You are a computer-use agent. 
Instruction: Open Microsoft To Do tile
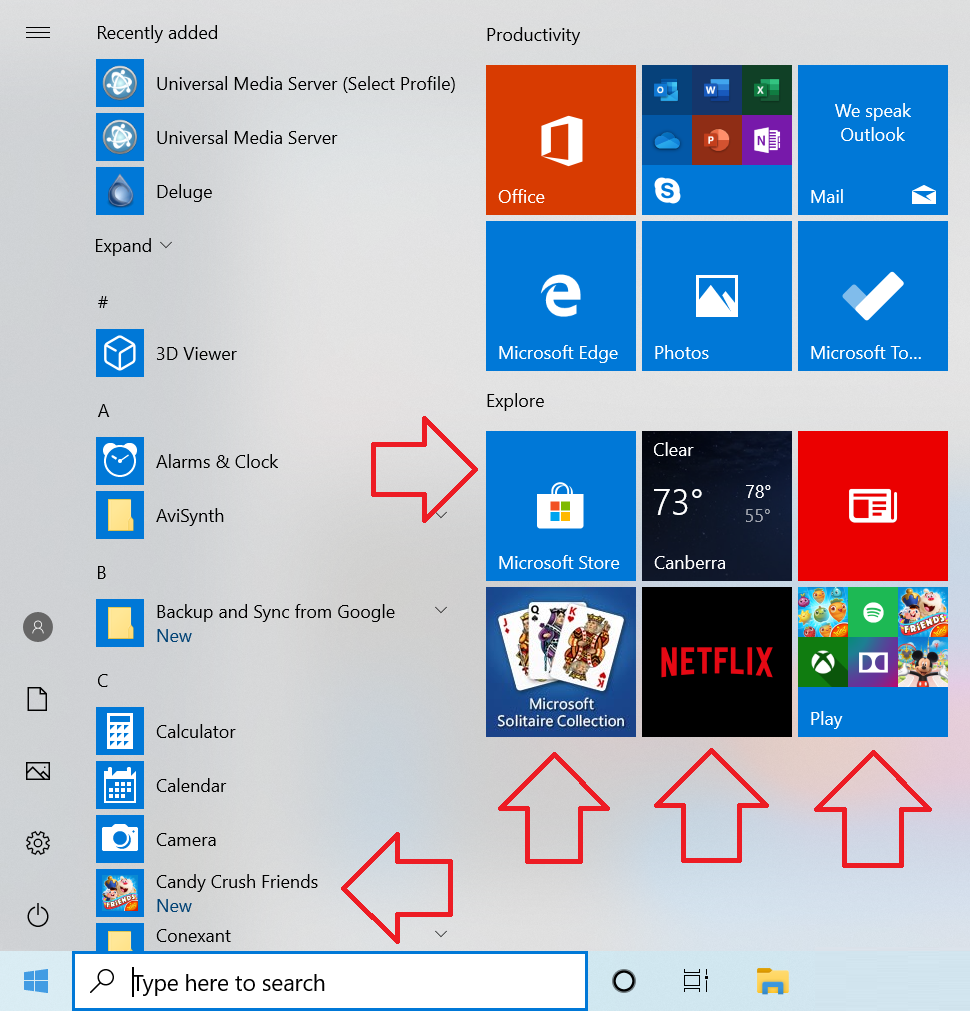coord(873,296)
